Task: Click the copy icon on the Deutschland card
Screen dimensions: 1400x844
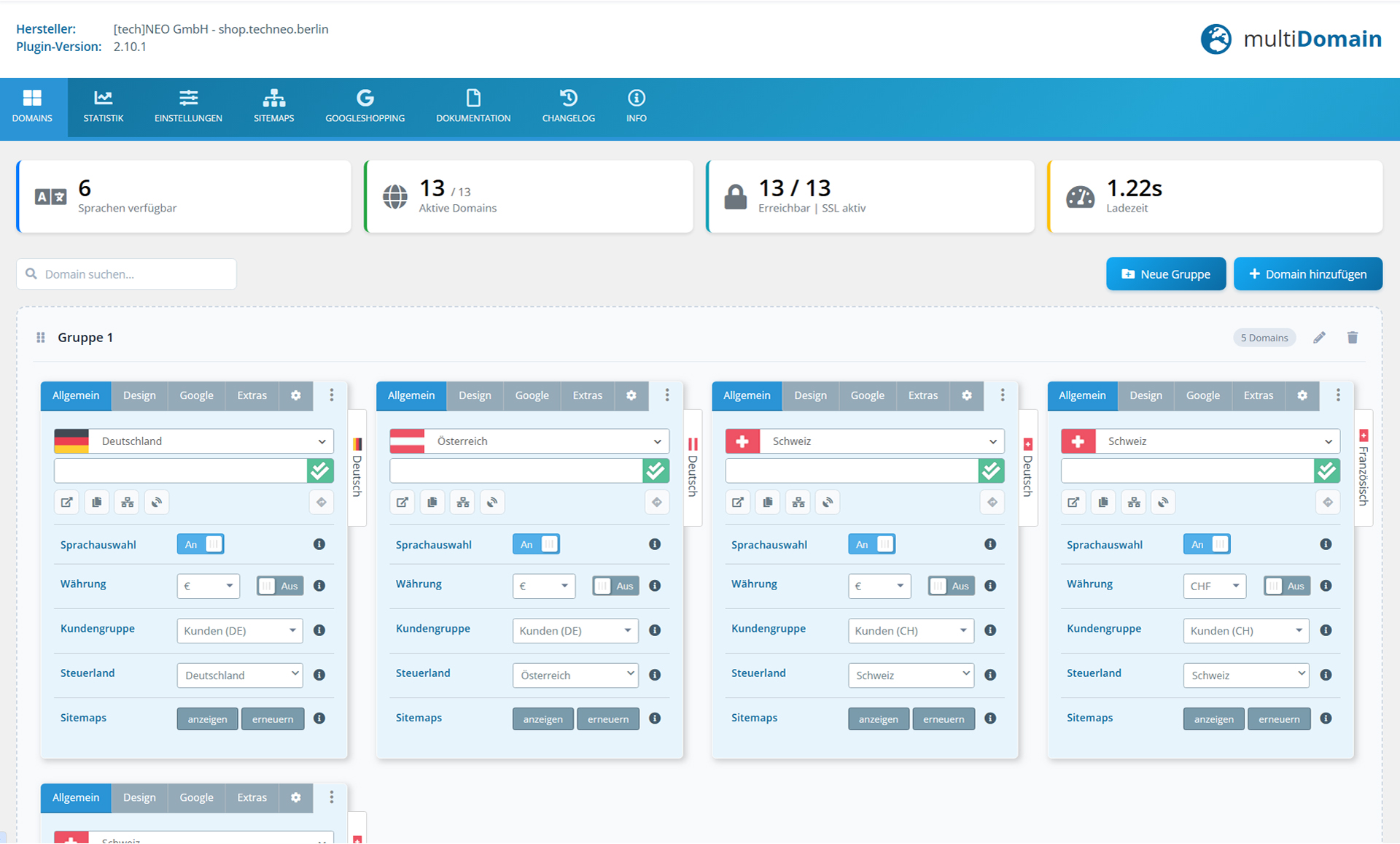Action: pyautogui.click(x=97, y=503)
